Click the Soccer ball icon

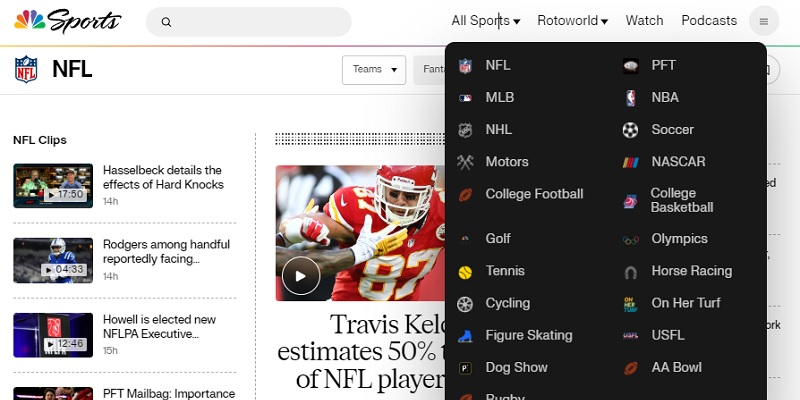point(631,130)
